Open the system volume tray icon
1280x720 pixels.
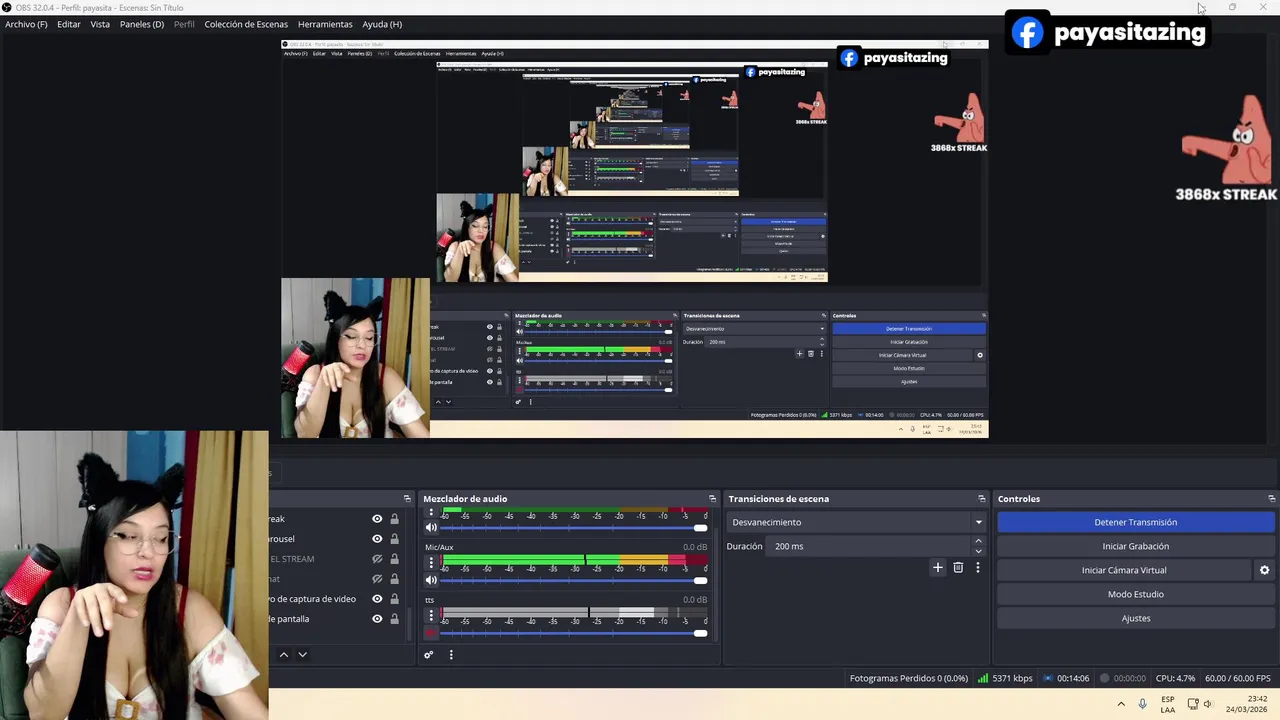click(x=1207, y=704)
